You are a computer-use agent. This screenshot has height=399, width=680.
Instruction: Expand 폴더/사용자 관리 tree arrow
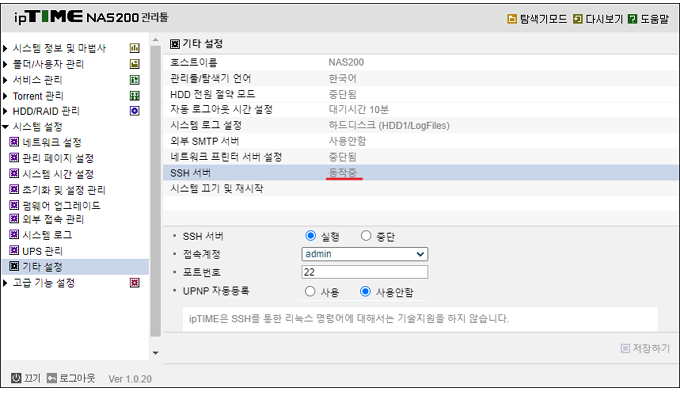(5, 64)
